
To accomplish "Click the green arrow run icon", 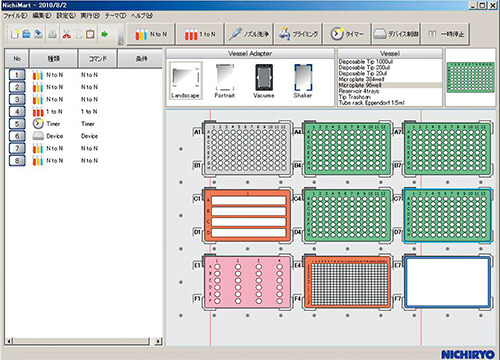I will point(105,34).
